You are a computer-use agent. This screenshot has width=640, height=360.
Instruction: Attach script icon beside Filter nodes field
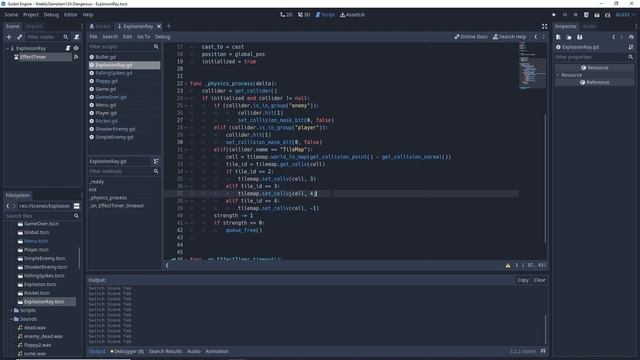tap(76, 37)
